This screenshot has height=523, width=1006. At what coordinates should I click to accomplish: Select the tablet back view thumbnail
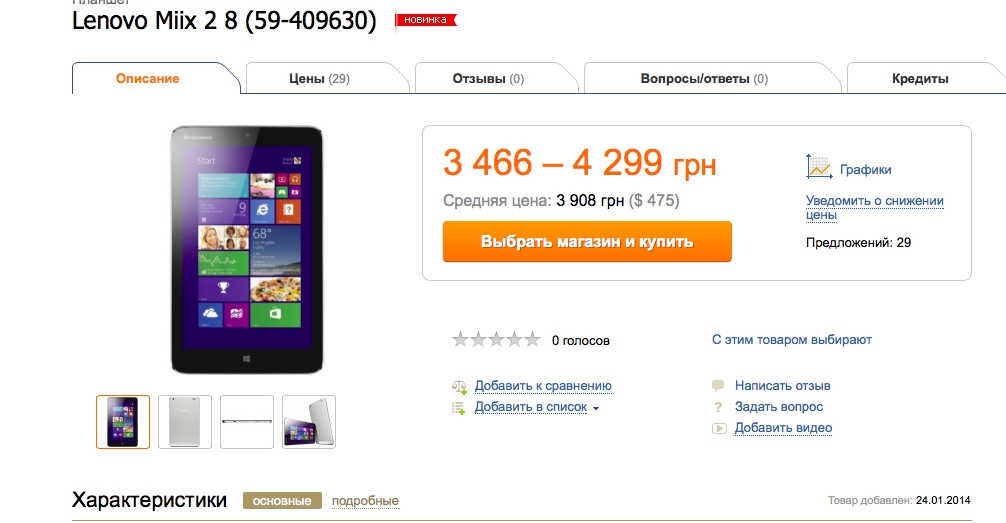pyautogui.click(x=185, y=422)
